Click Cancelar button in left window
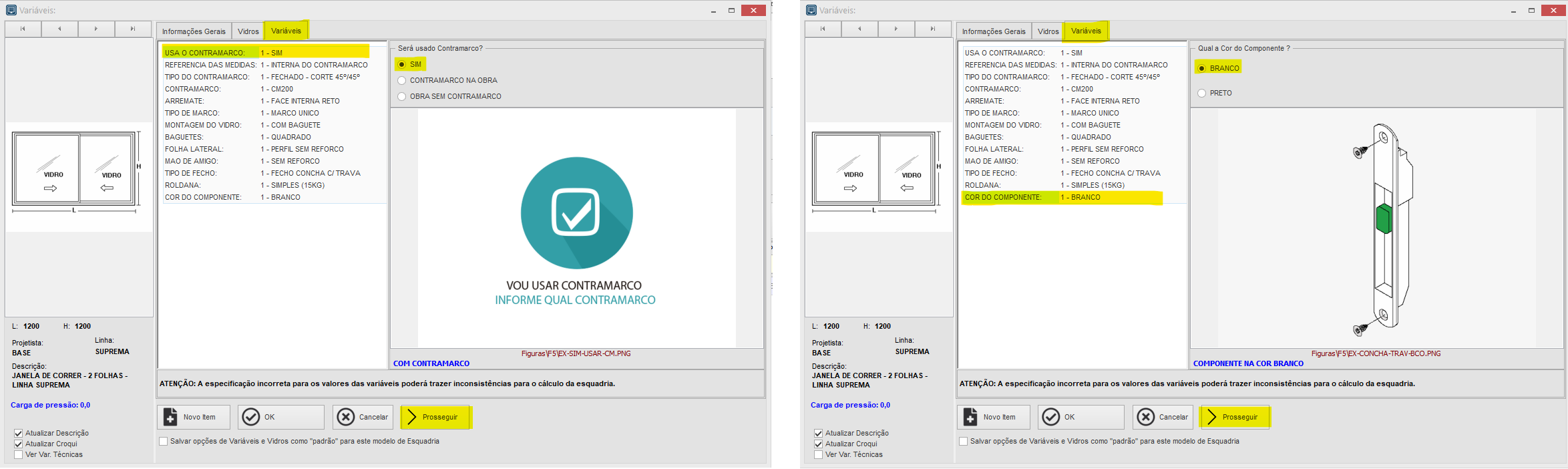The width and height of the screenshot is (1568, 469). [363, 417]
